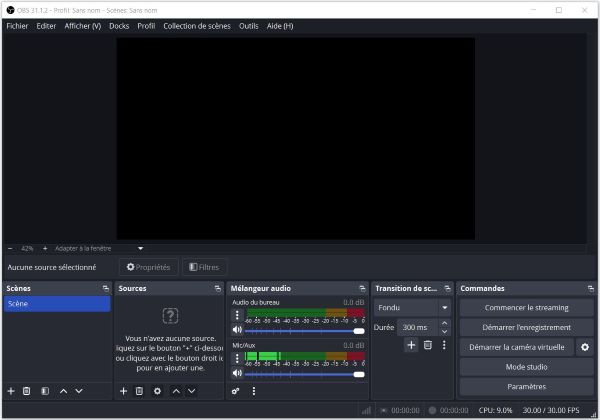The width and height of the screenshot is (600, 420).
Task: Open the Adapter à la fenêtre dropdown
Action: pyautogui.click(x=99, y=249)
